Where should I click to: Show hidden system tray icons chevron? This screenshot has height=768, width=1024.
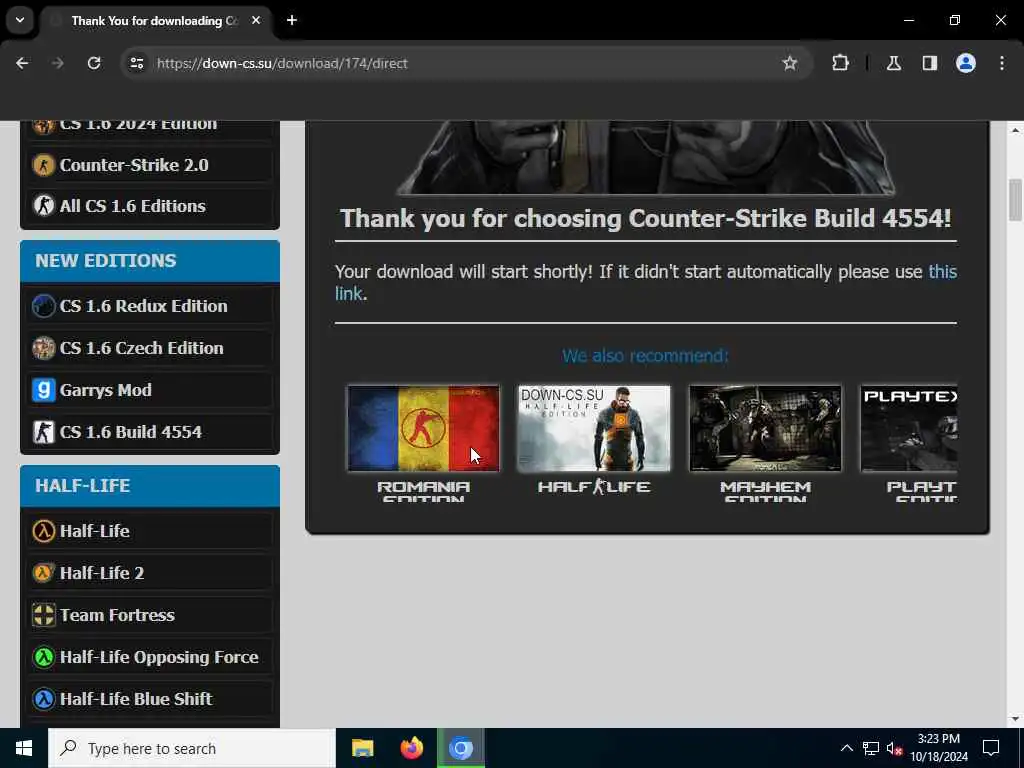[x=846, y=748]
